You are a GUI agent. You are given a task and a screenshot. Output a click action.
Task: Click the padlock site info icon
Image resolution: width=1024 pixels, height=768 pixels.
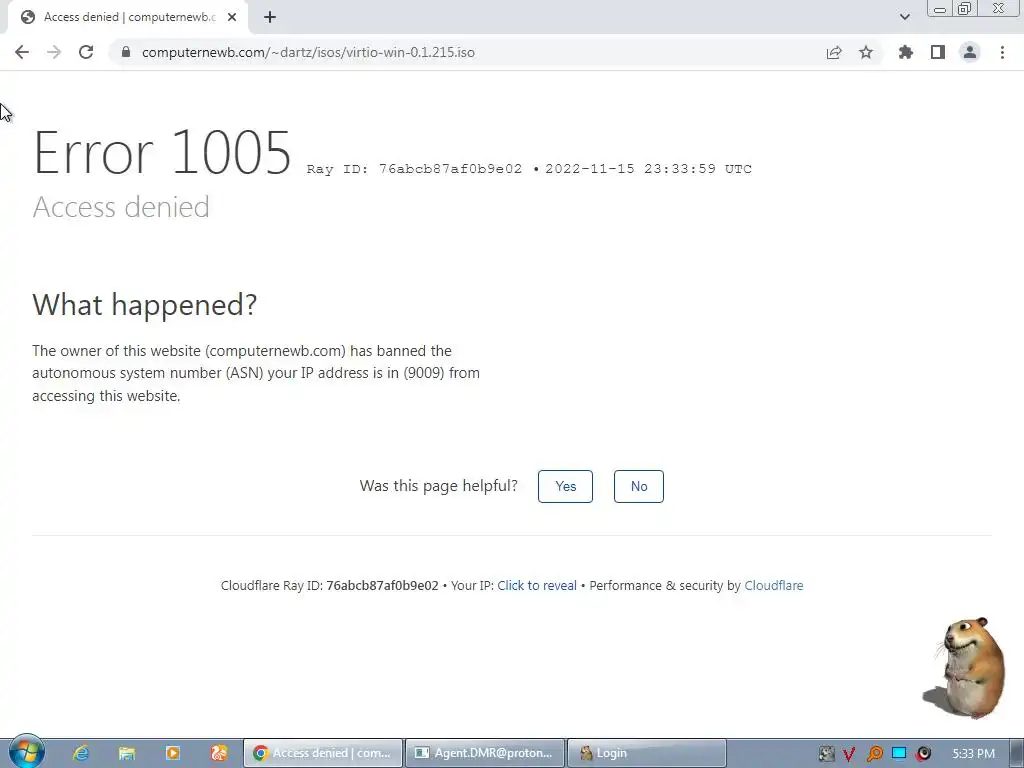[x=126, y=52]
